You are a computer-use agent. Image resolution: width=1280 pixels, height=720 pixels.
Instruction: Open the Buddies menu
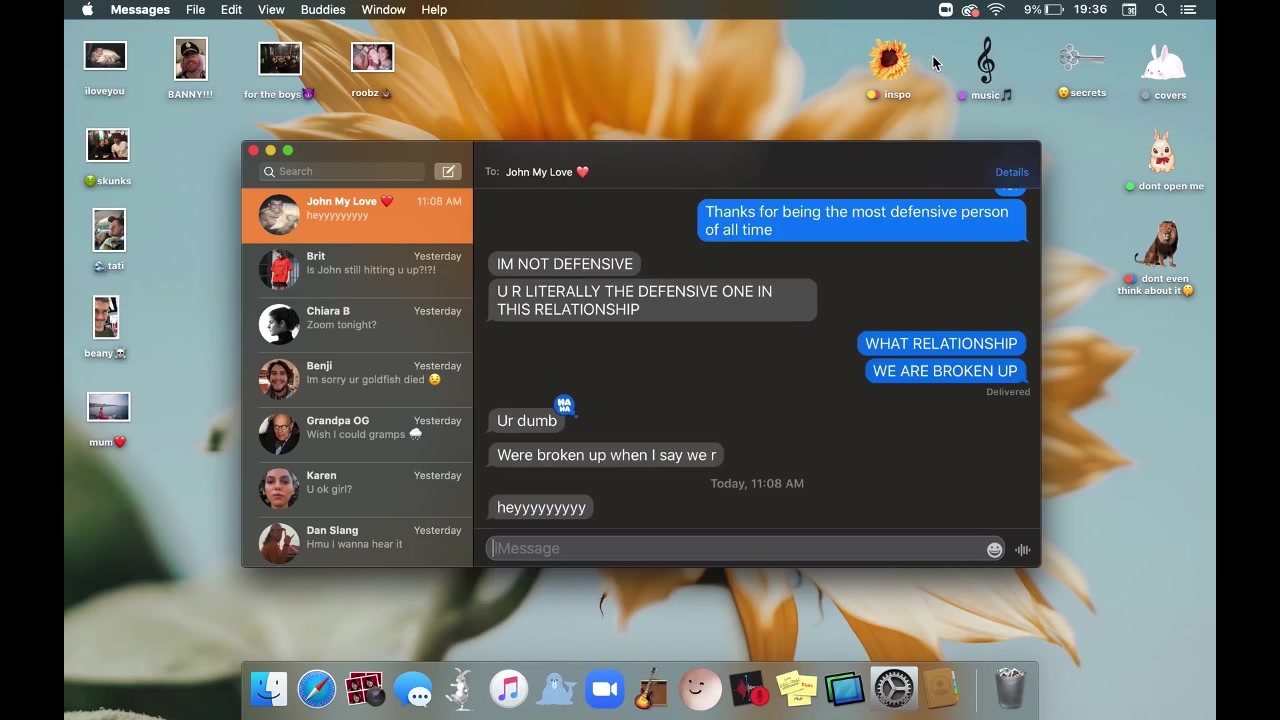click(323, 10)
